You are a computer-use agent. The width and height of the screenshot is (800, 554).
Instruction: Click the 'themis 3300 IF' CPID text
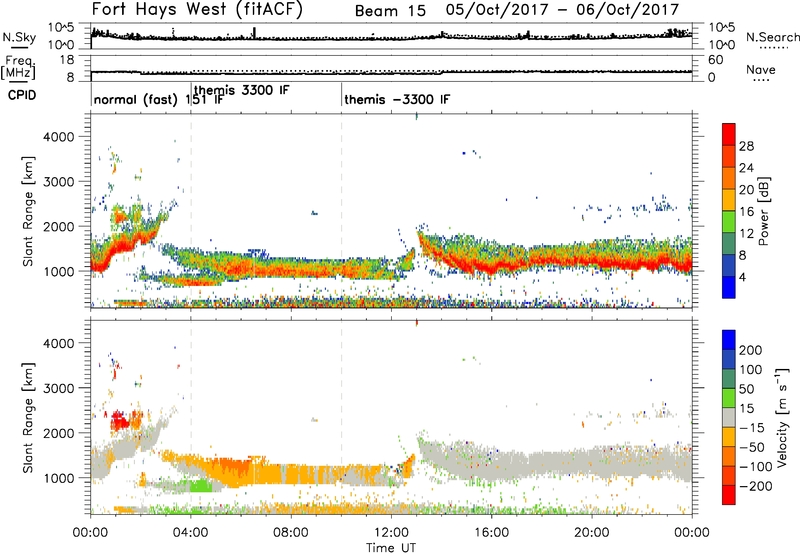click(x=242, y=90)
